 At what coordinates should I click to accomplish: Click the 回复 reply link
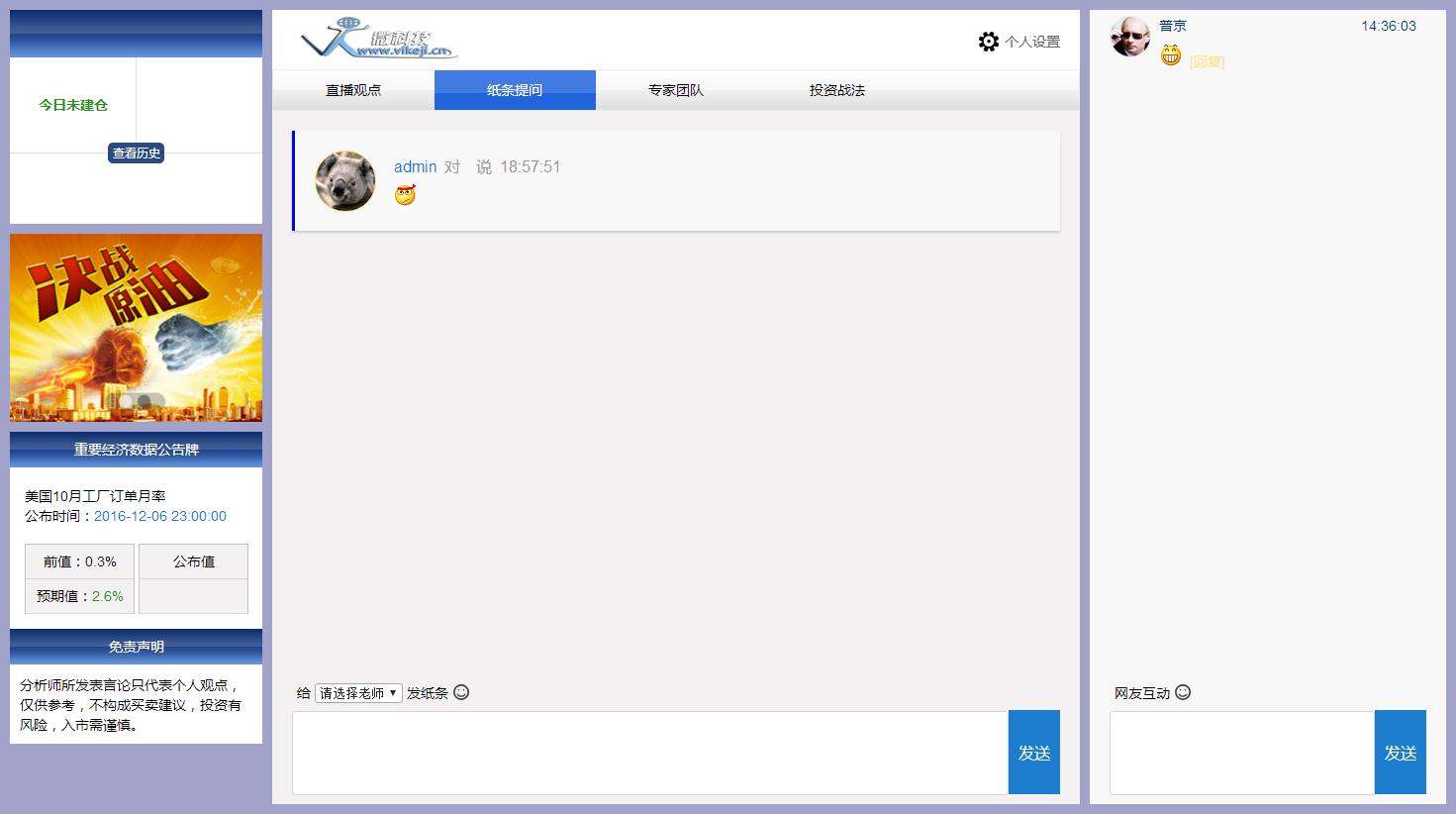pyautogui.click(x=1207, y=61)
